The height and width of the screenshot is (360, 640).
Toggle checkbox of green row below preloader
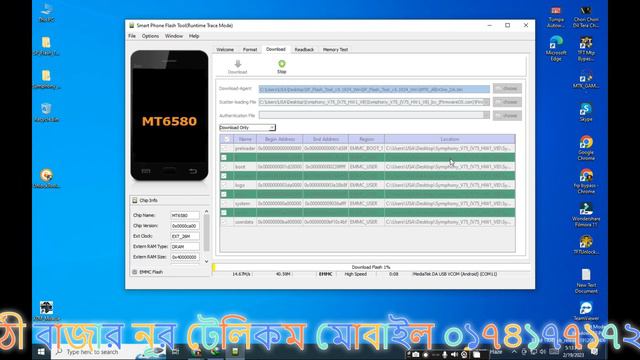[224, 158]
